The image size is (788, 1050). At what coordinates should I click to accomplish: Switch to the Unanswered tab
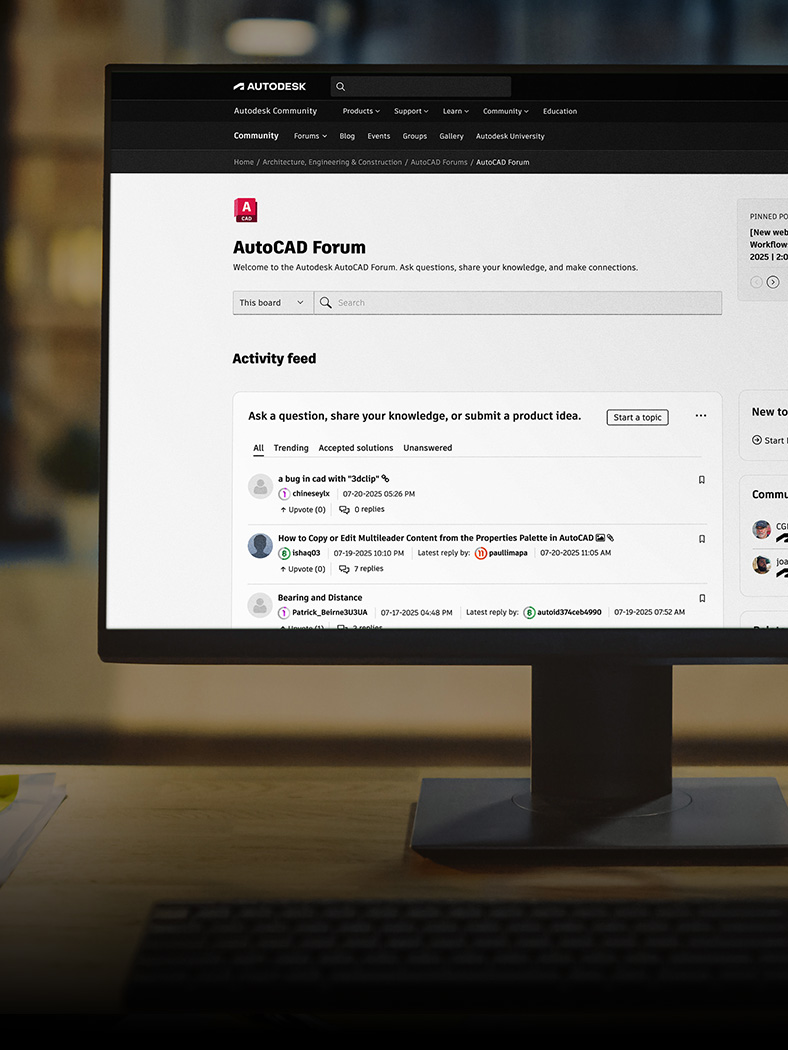pos(427,448)
